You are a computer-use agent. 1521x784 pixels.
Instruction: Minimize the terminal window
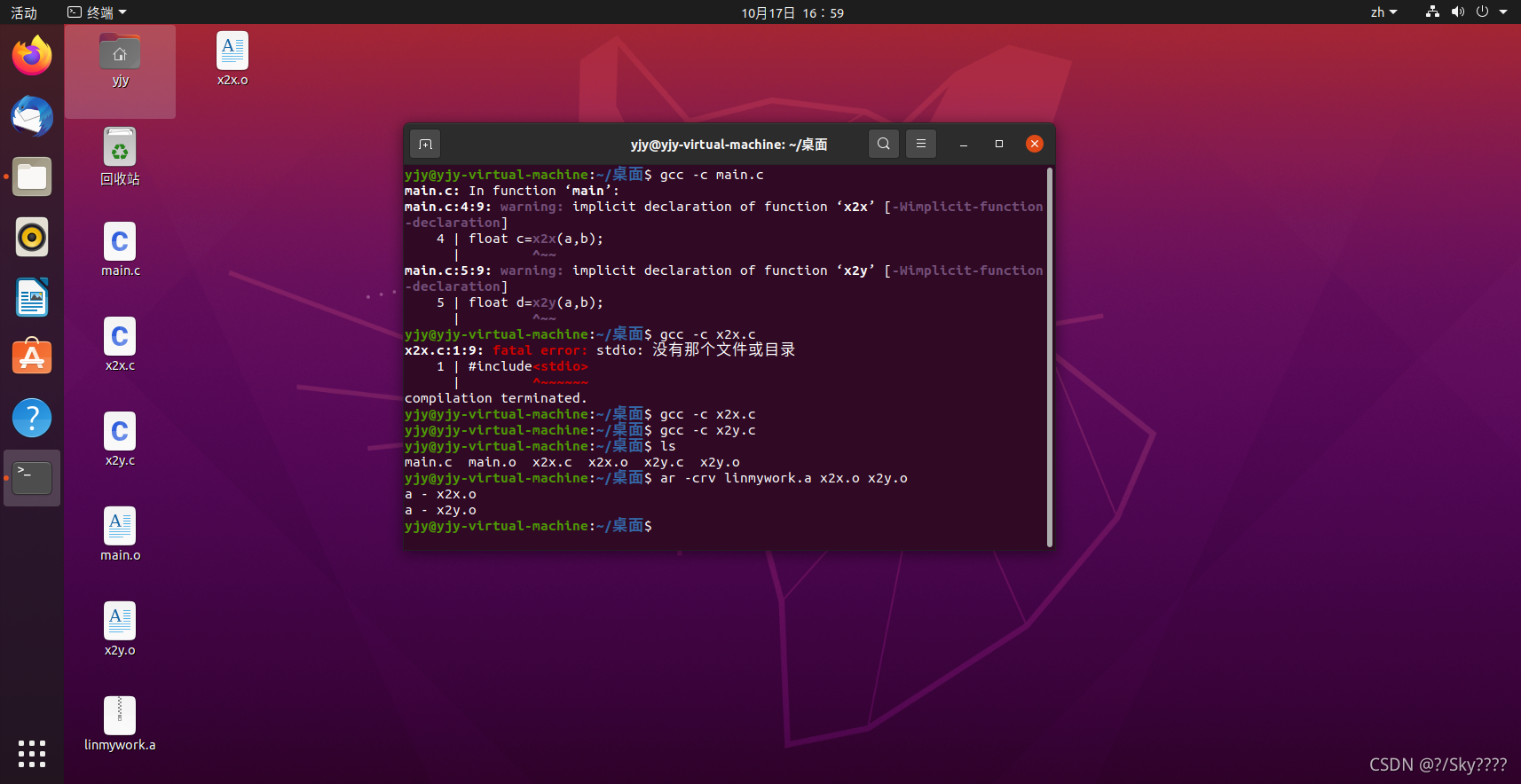point(964,144)
